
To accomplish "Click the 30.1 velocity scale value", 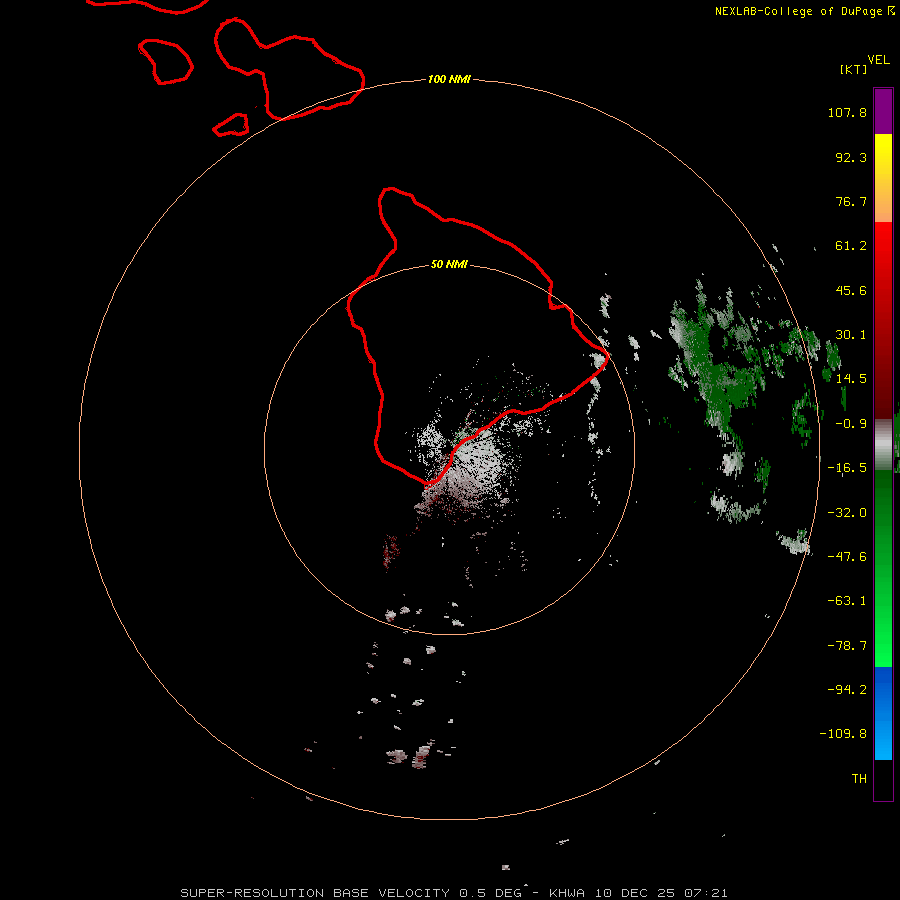I will (851, 335).
